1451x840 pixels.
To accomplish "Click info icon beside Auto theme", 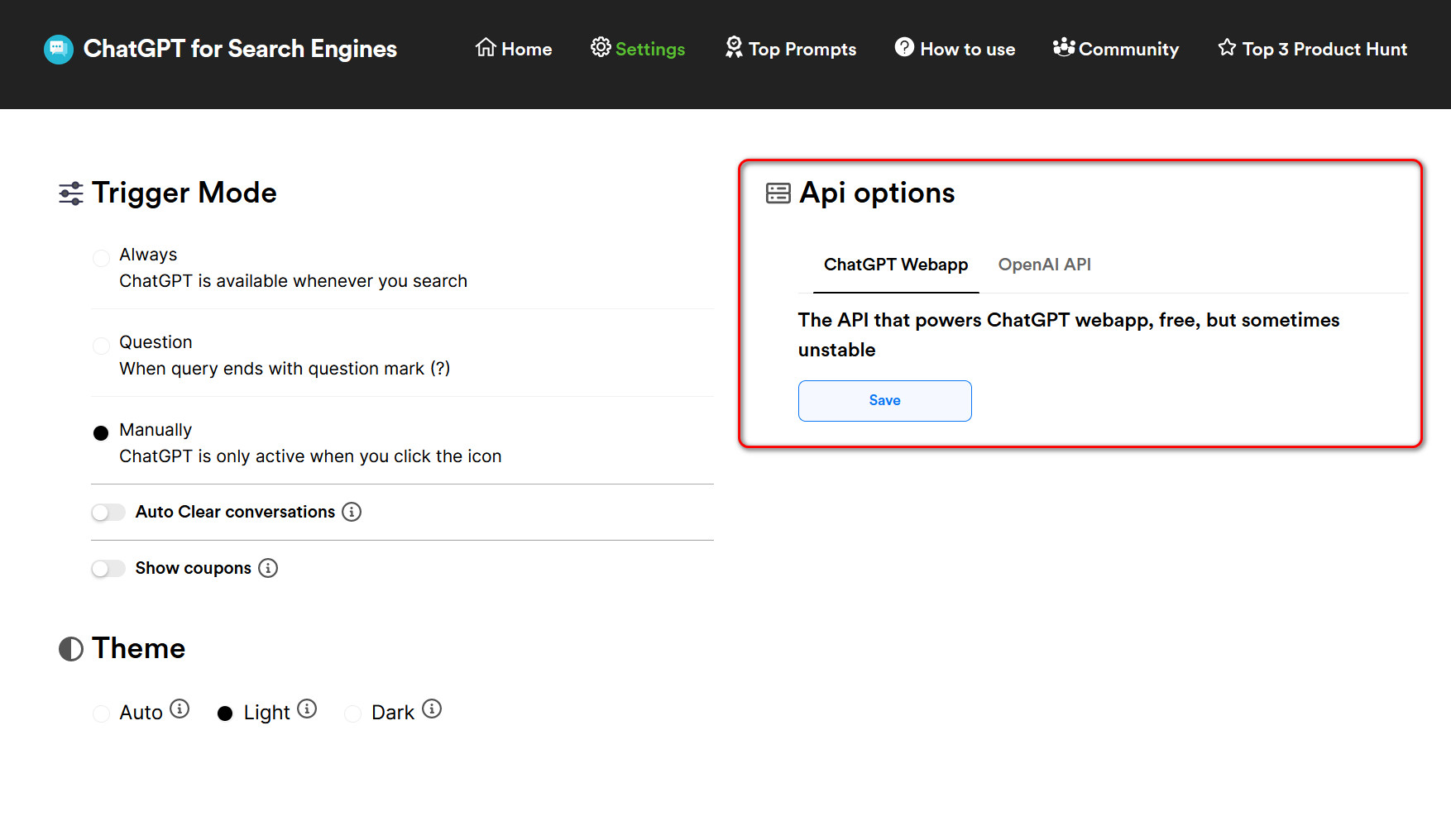I will click(x=180, y=709).
